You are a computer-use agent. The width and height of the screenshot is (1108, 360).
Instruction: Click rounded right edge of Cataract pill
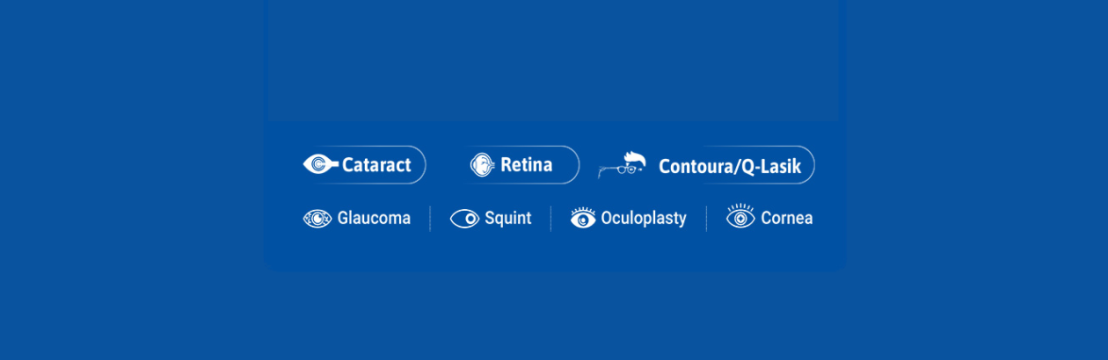coord(420,165)
